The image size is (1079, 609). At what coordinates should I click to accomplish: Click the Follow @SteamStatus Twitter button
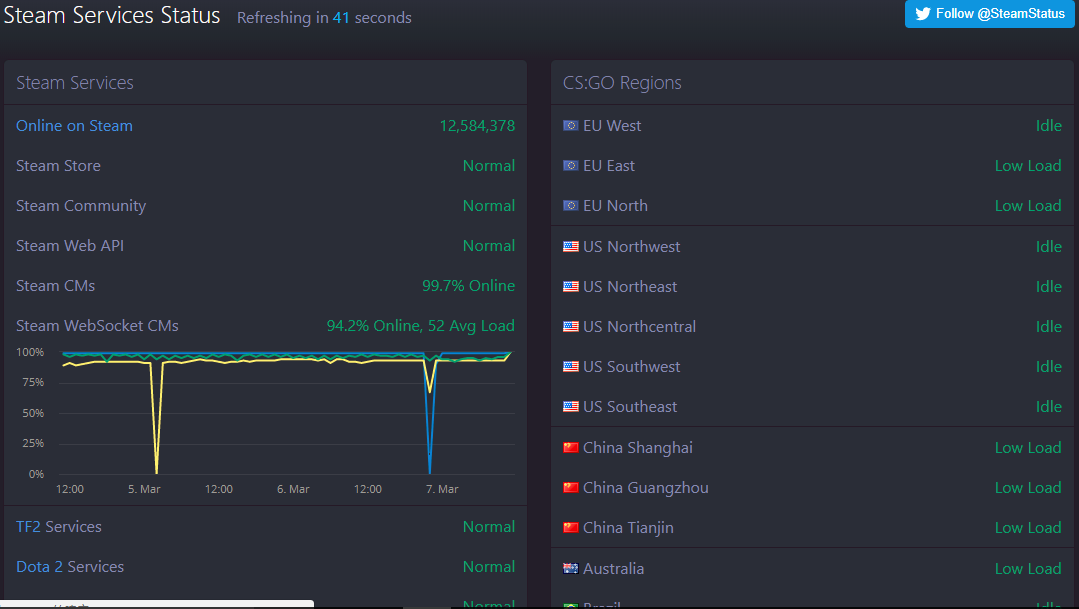(991, 14)
